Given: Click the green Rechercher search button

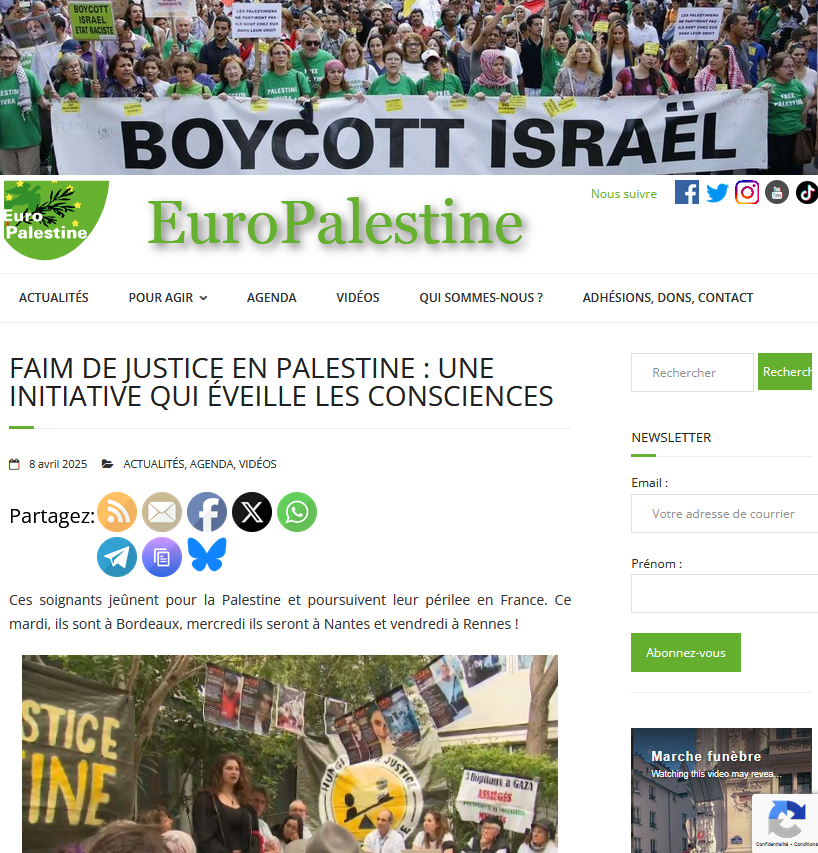Looking at the screenshot, I should (x=785, y=372).
